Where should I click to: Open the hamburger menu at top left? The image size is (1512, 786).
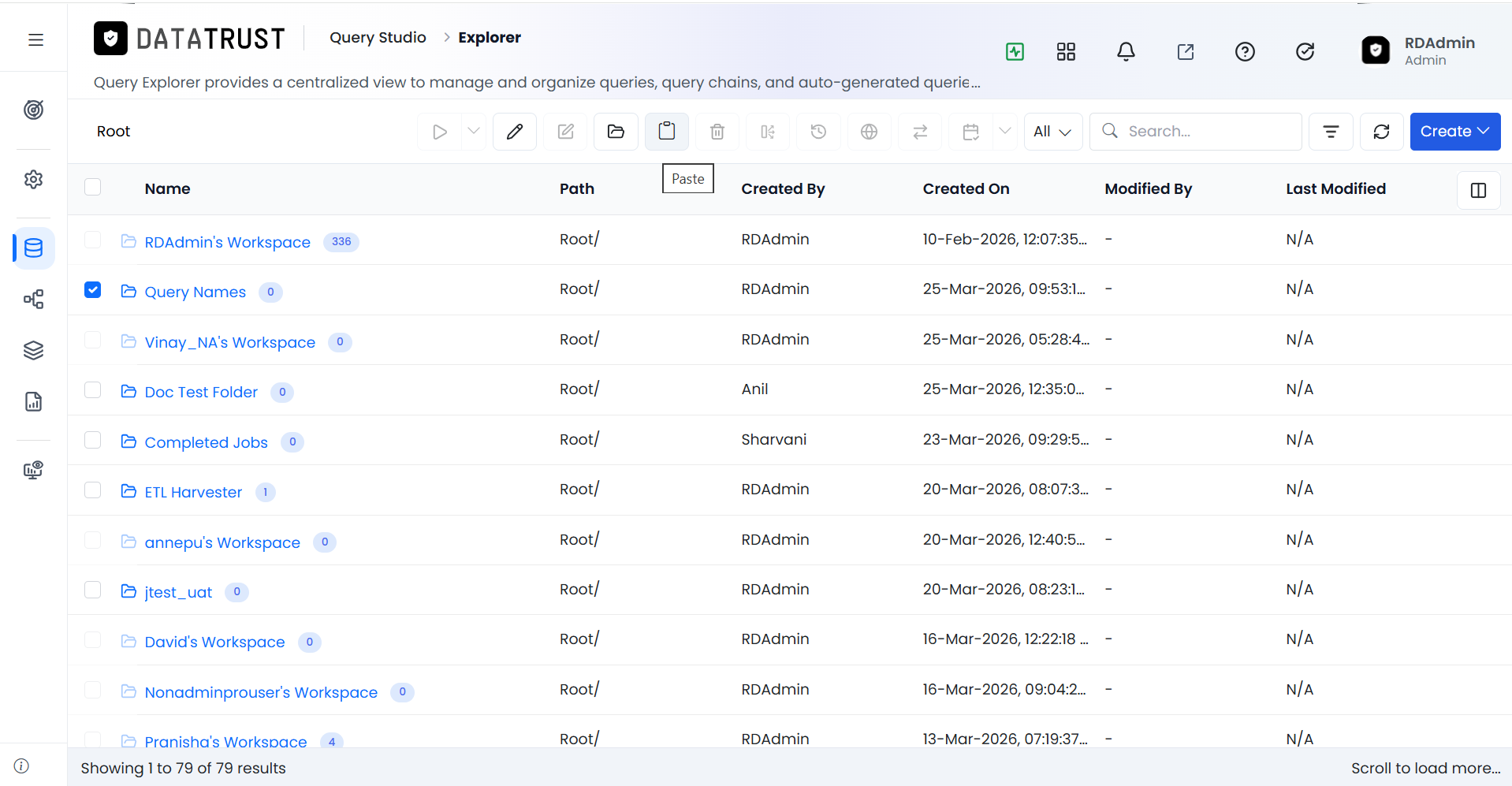tap(35, 39)
